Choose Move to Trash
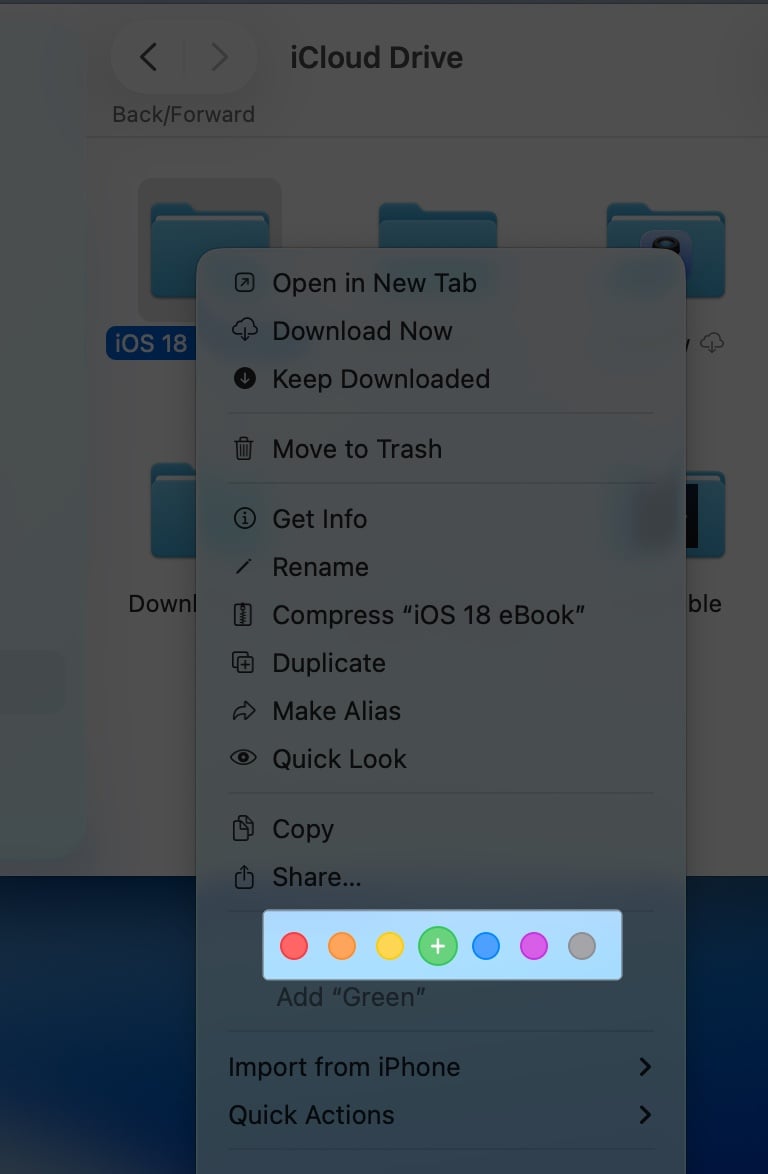Screen dimensions: 768x1174 (x=441, y=448)
